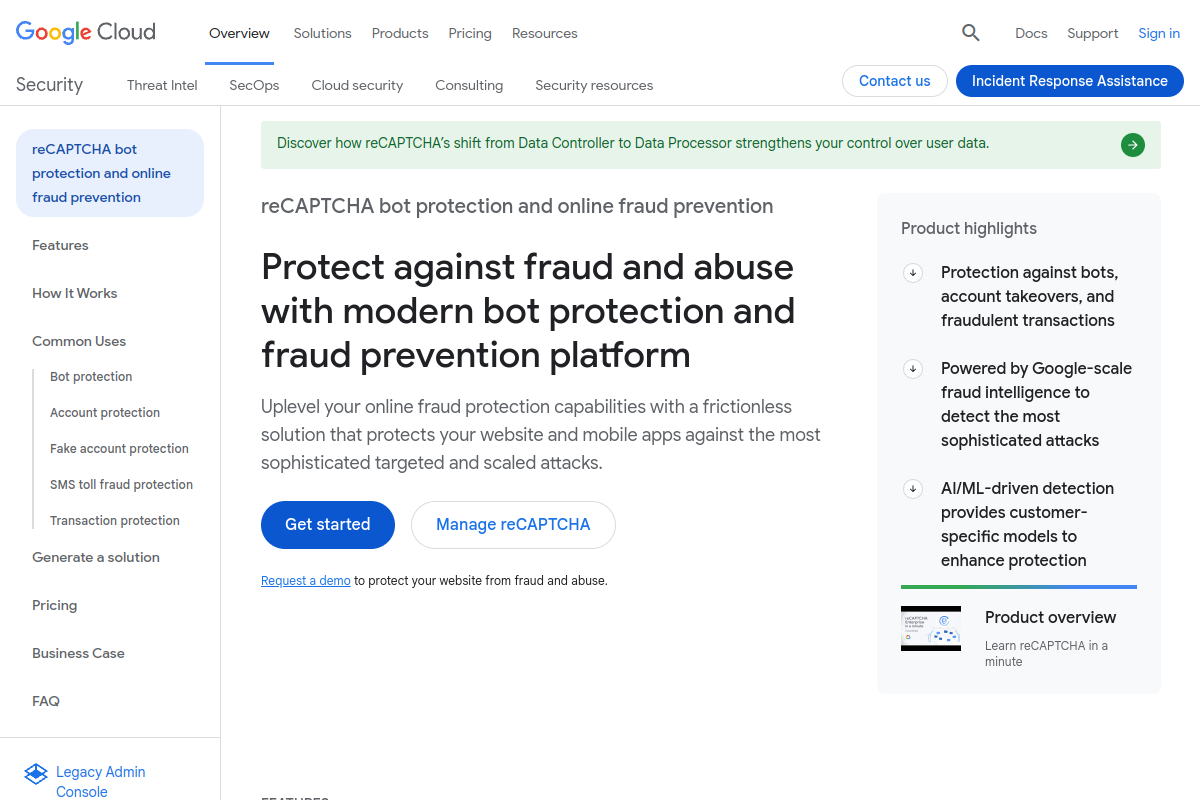Open the Resources menu
Viewport: 1200px width, 800px height.
click(x=544, y=33)
